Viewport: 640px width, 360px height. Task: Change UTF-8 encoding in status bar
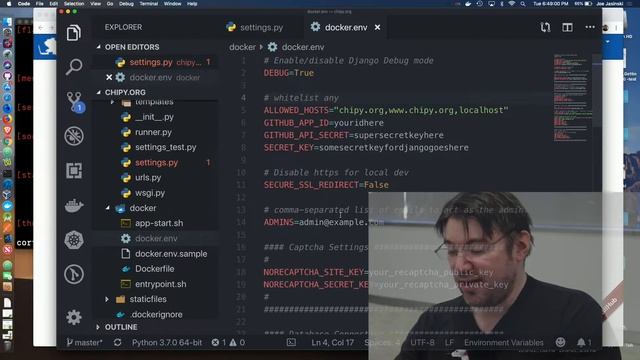click(422, 342)
